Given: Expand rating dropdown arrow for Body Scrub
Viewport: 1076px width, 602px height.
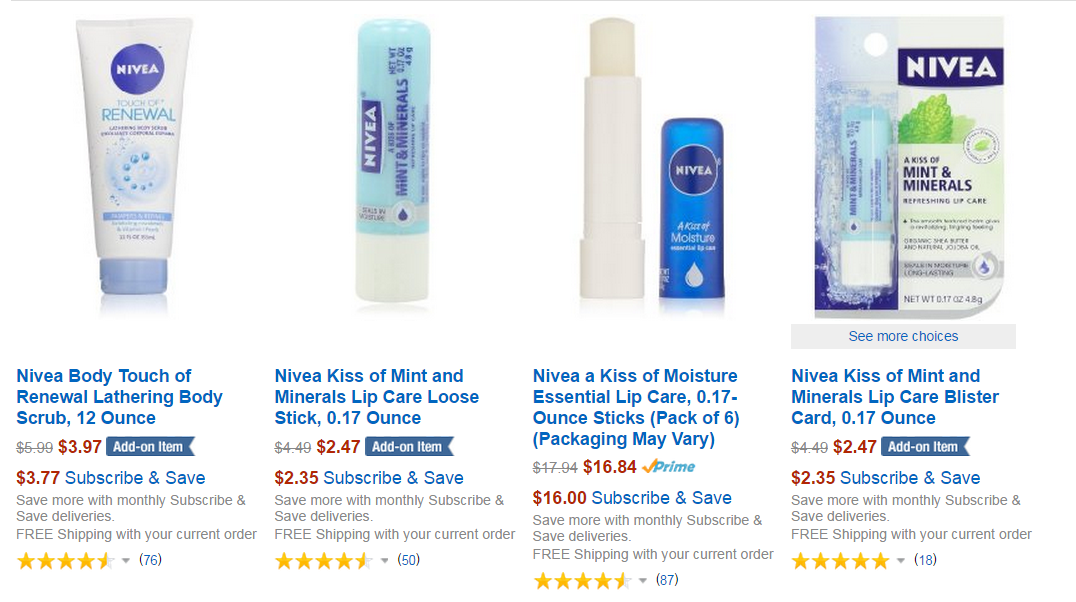Looking at the screenshot, I should coord(126,561).
